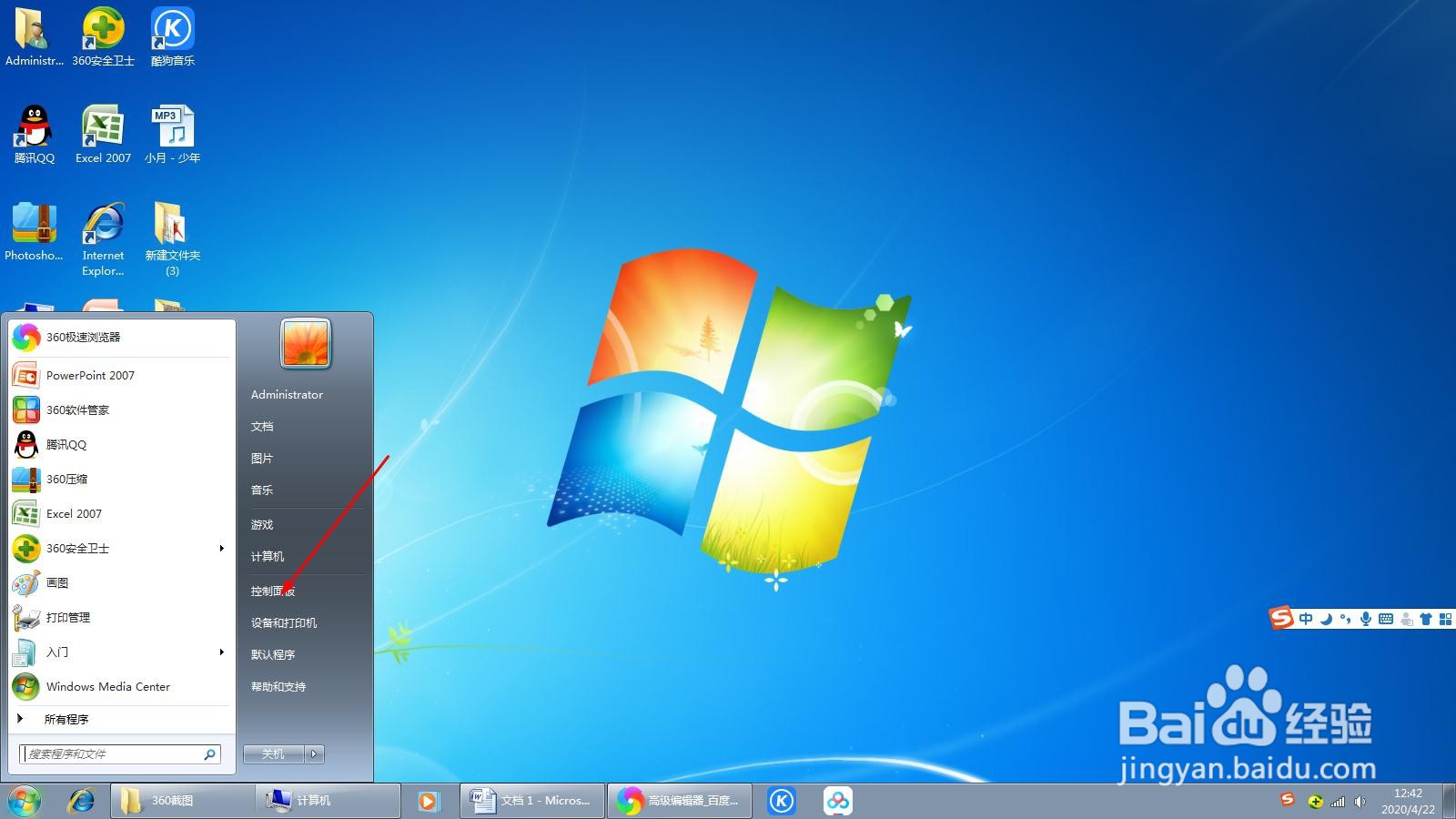
Task: Click 360 security tray icon
Action: (1315, 802)
